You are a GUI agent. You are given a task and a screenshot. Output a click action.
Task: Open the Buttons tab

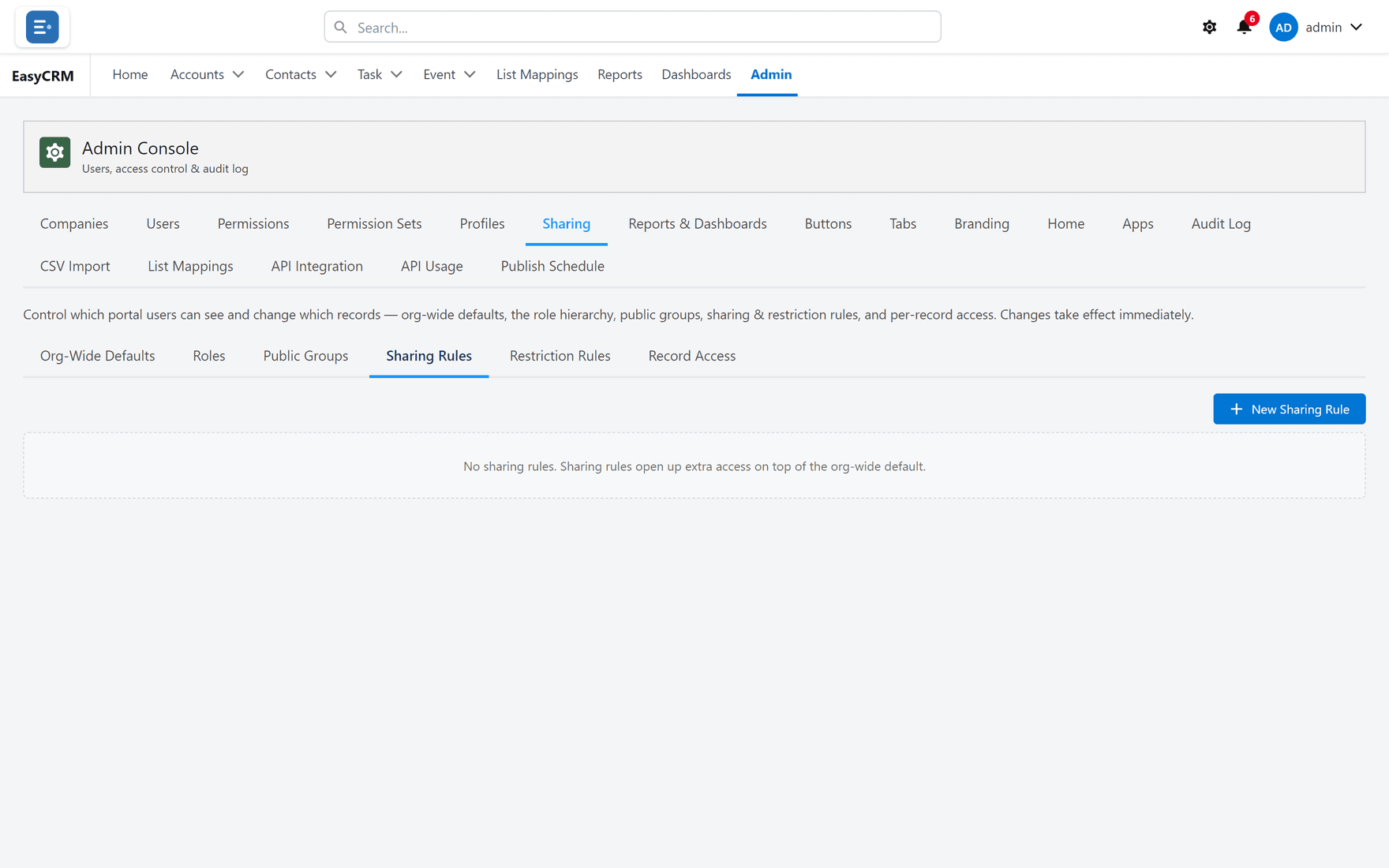828,223
